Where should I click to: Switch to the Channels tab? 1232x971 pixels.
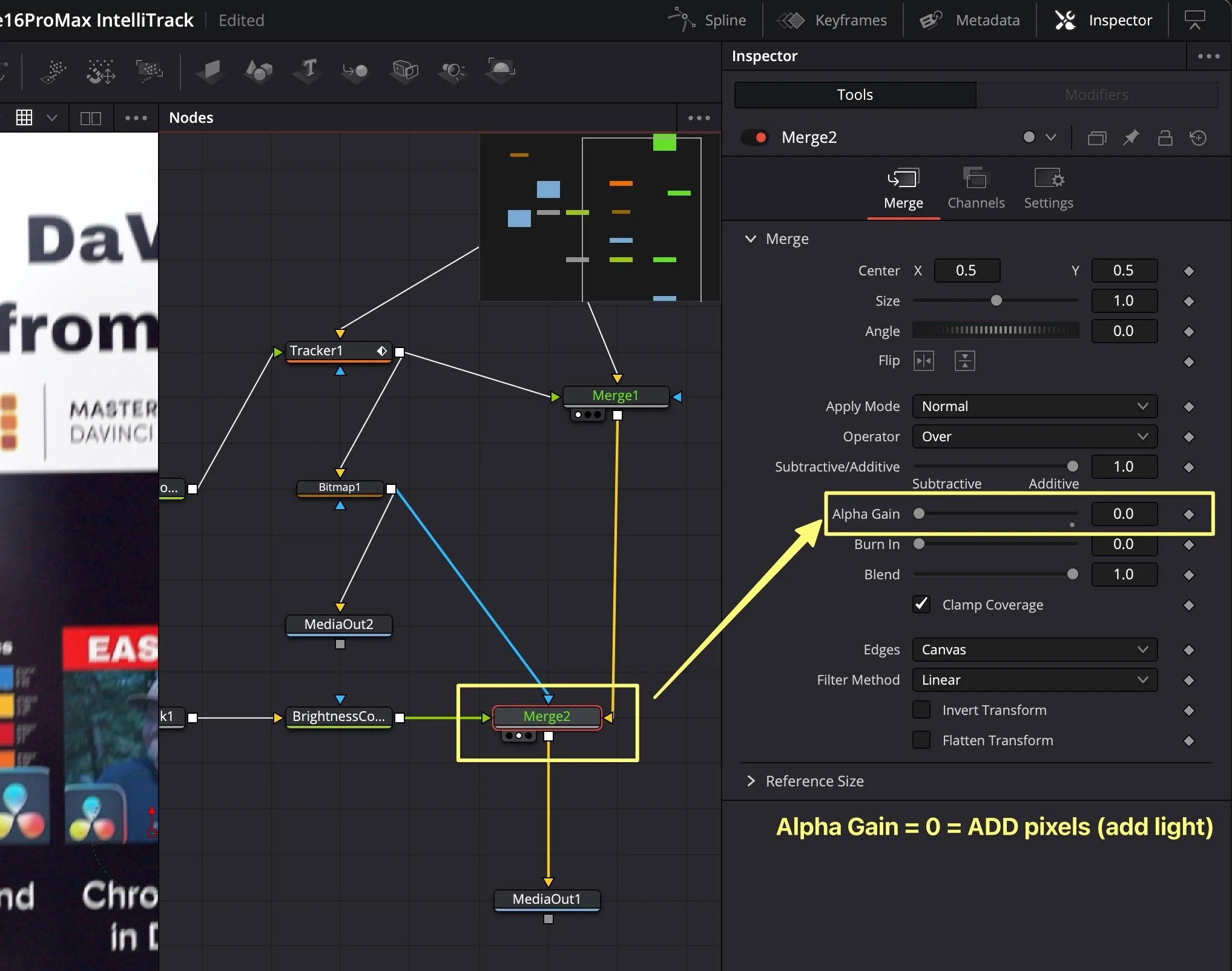[975, 189]
